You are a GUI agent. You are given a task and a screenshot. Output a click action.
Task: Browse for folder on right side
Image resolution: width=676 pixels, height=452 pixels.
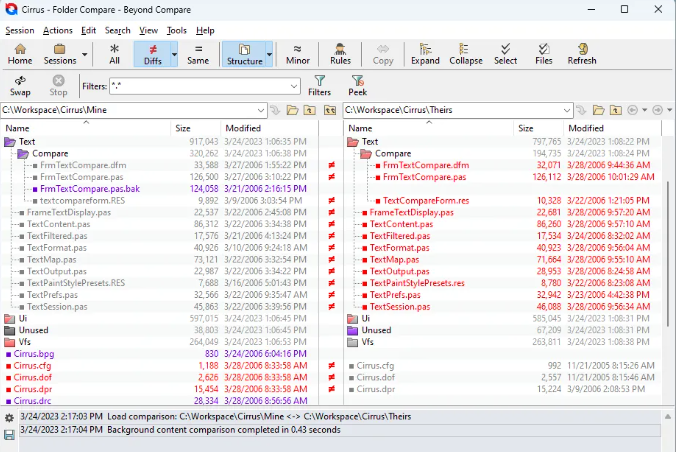[598, 110]
